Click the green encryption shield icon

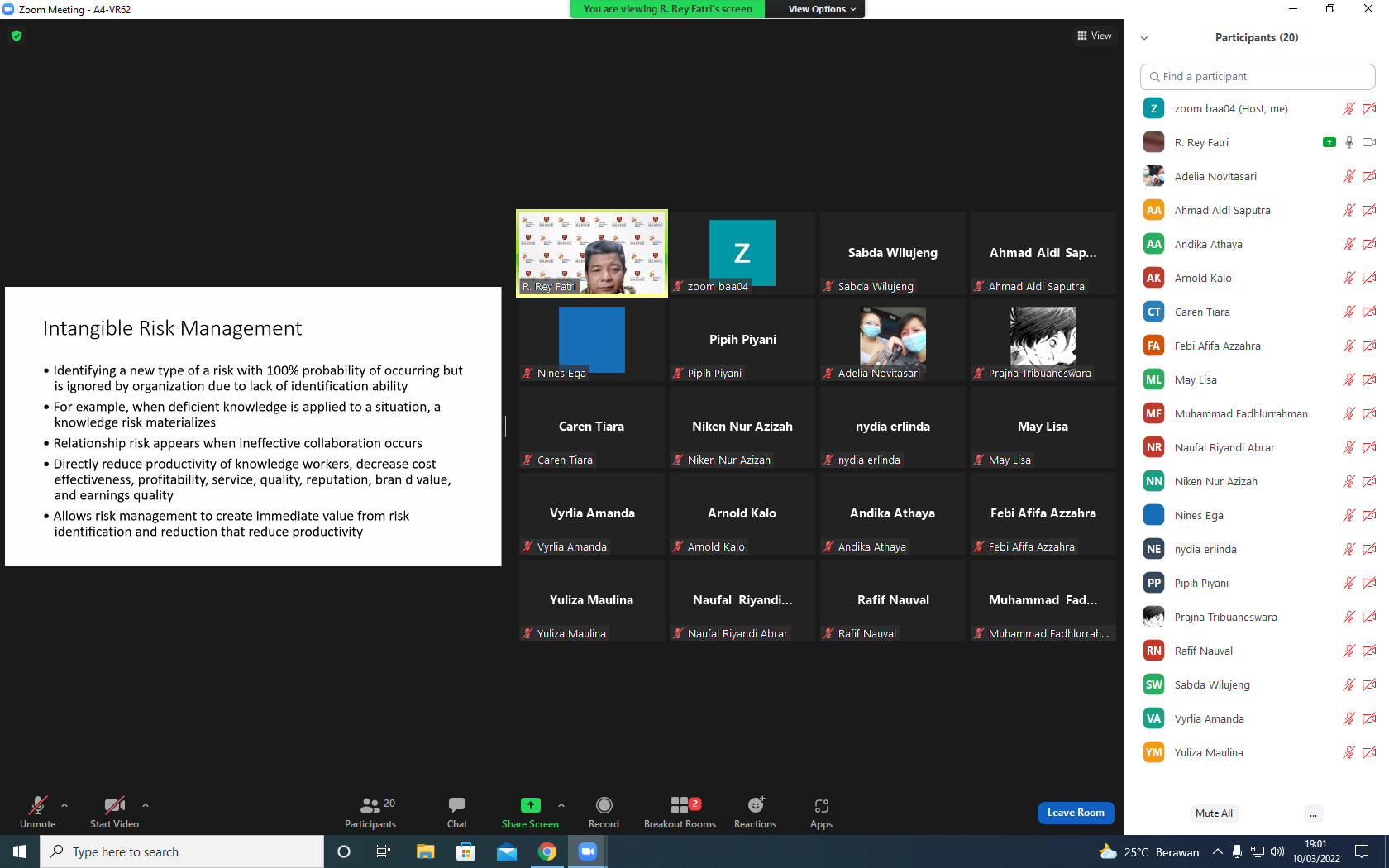click(17, 36)
